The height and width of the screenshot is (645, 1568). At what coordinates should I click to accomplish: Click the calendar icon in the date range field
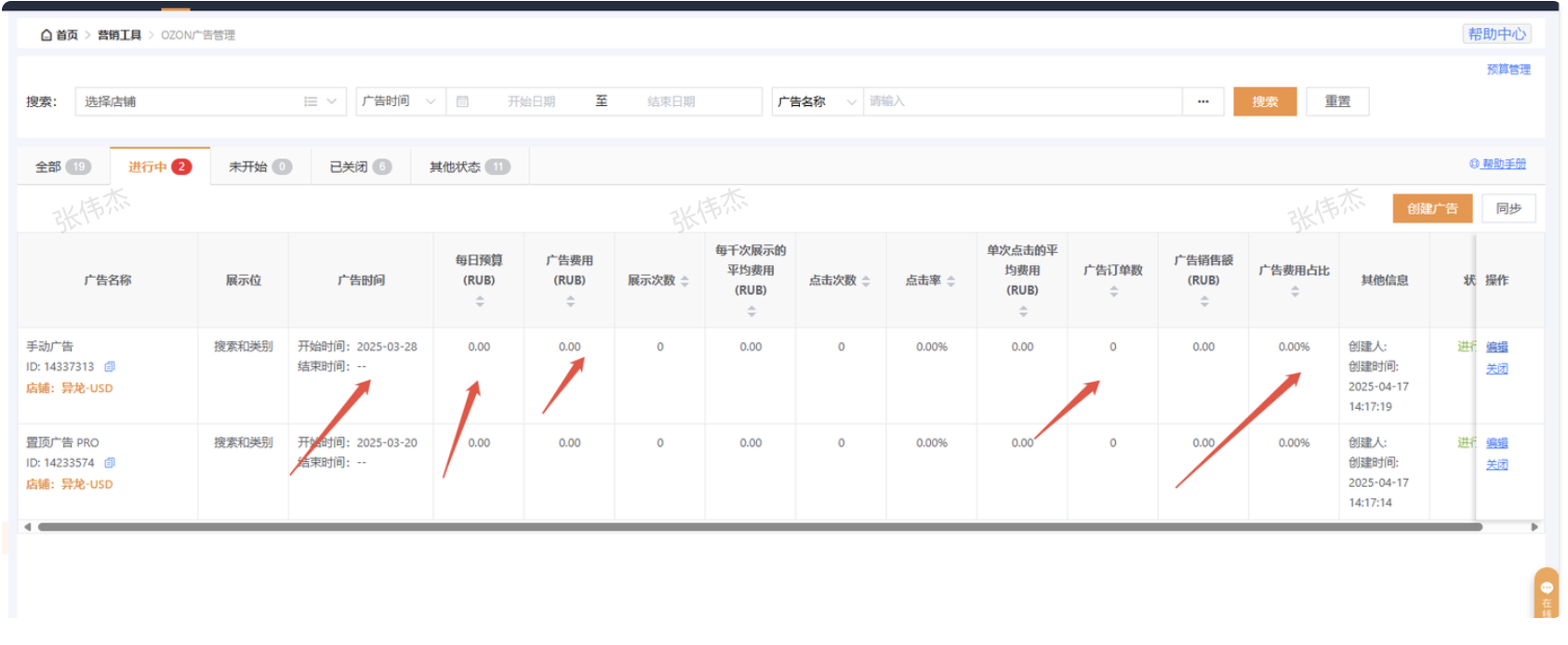pos(462,101)
